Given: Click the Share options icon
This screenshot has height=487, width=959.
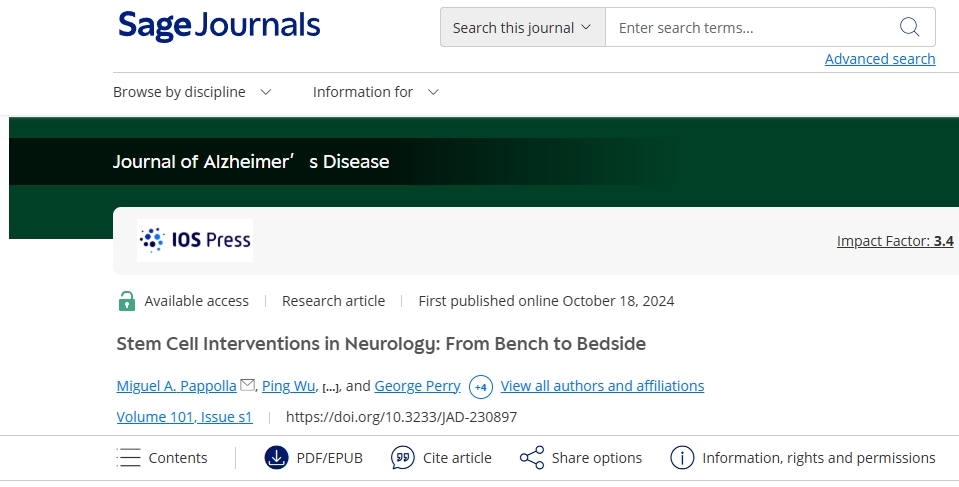Looking at the screenshot, I should coord(531,458).
